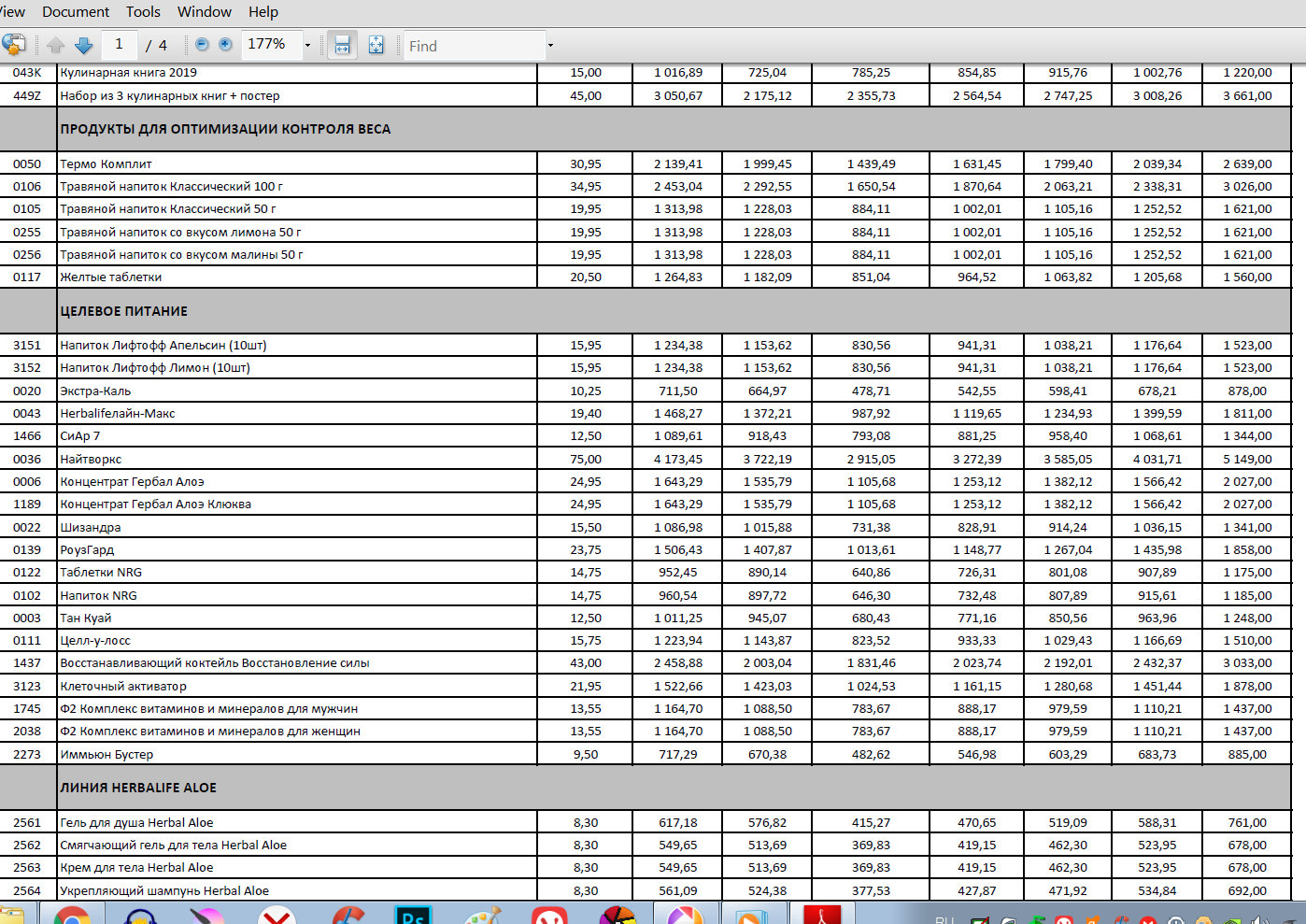
Task: Open the Document menu
Action: click(x=76, y=12)
